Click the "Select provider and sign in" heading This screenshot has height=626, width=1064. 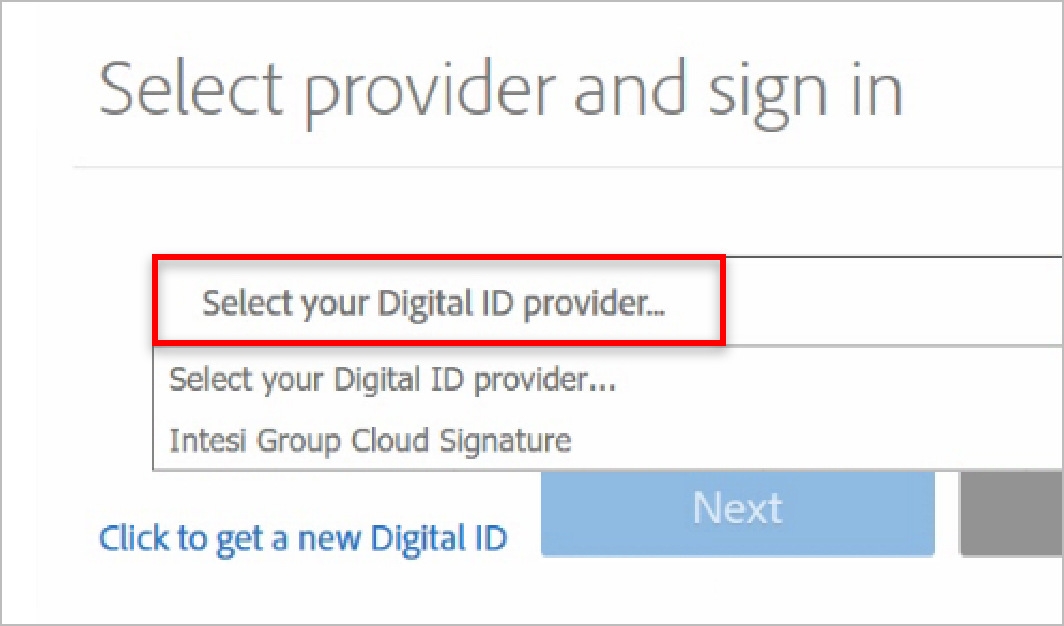pos(501,90)
